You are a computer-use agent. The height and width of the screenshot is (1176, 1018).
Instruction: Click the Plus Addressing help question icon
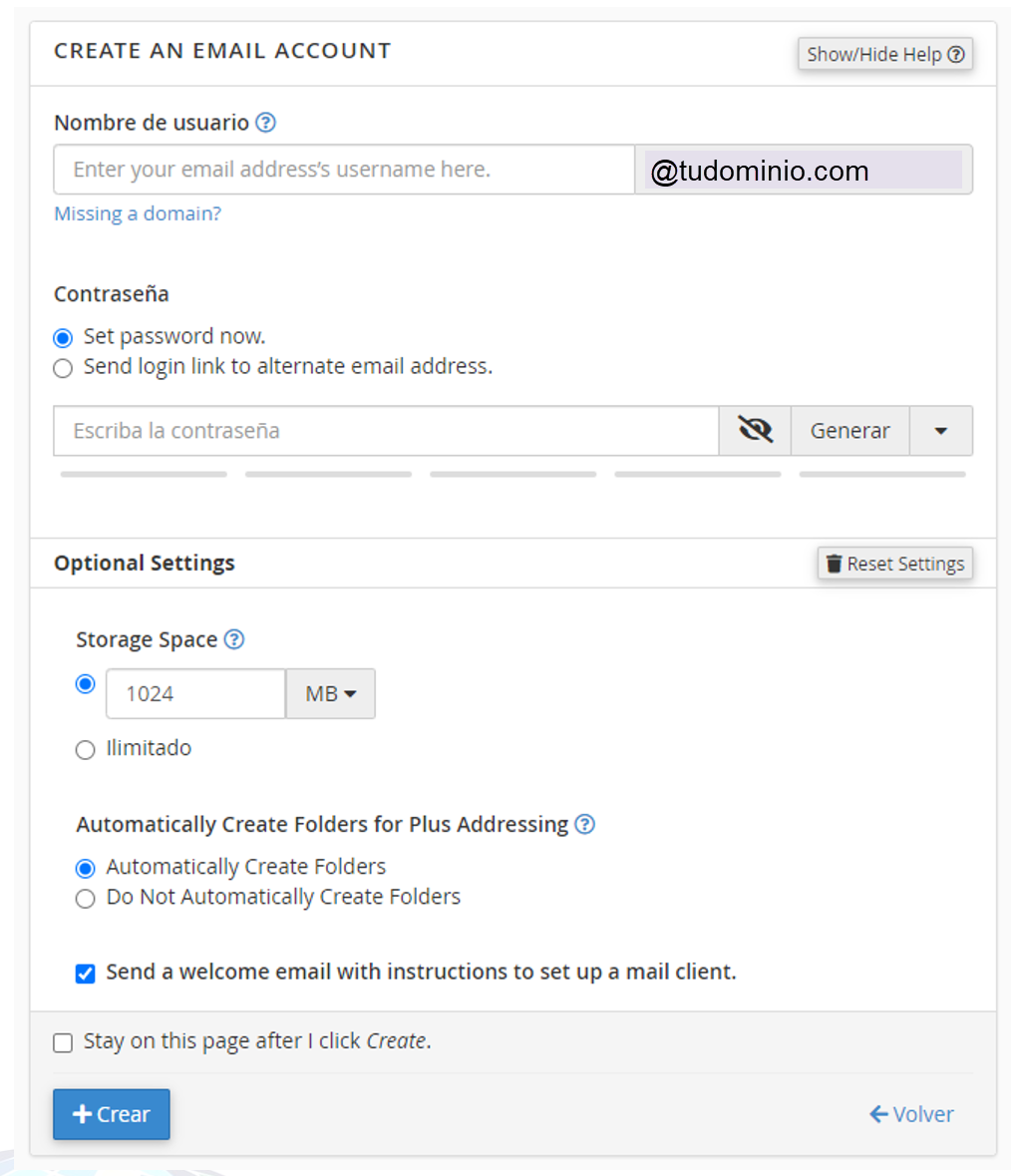(x=585, y=824)
